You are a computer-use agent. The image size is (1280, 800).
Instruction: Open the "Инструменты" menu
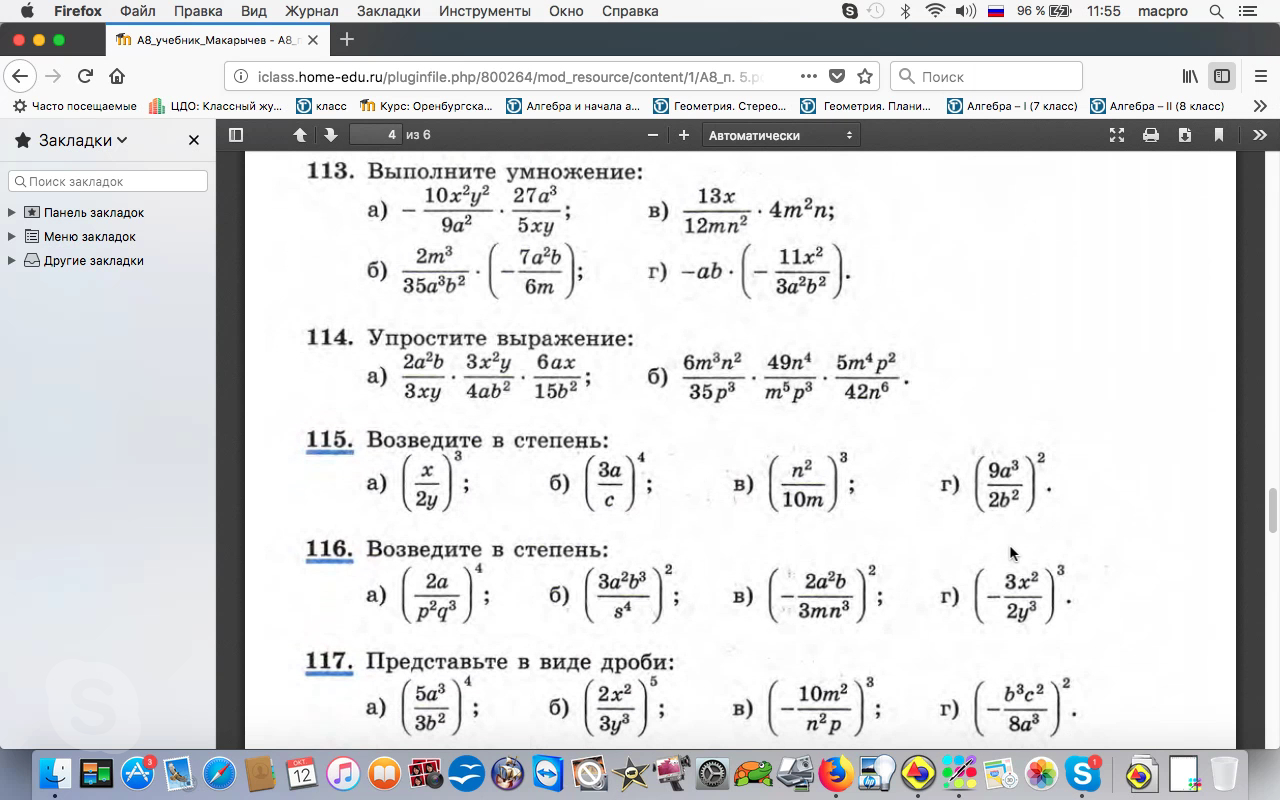pyautogui.click(x=485, y=11)
